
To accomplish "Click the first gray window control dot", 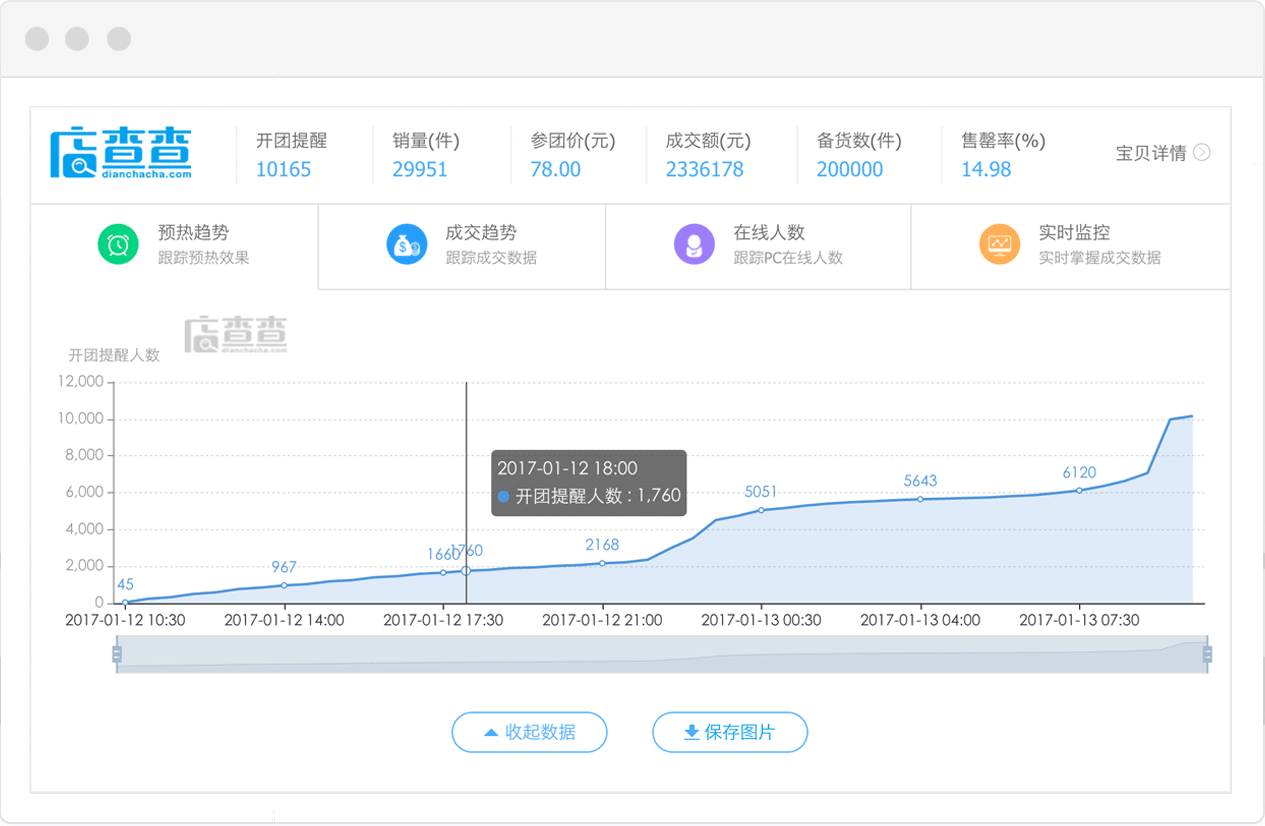I will point(37,39).
